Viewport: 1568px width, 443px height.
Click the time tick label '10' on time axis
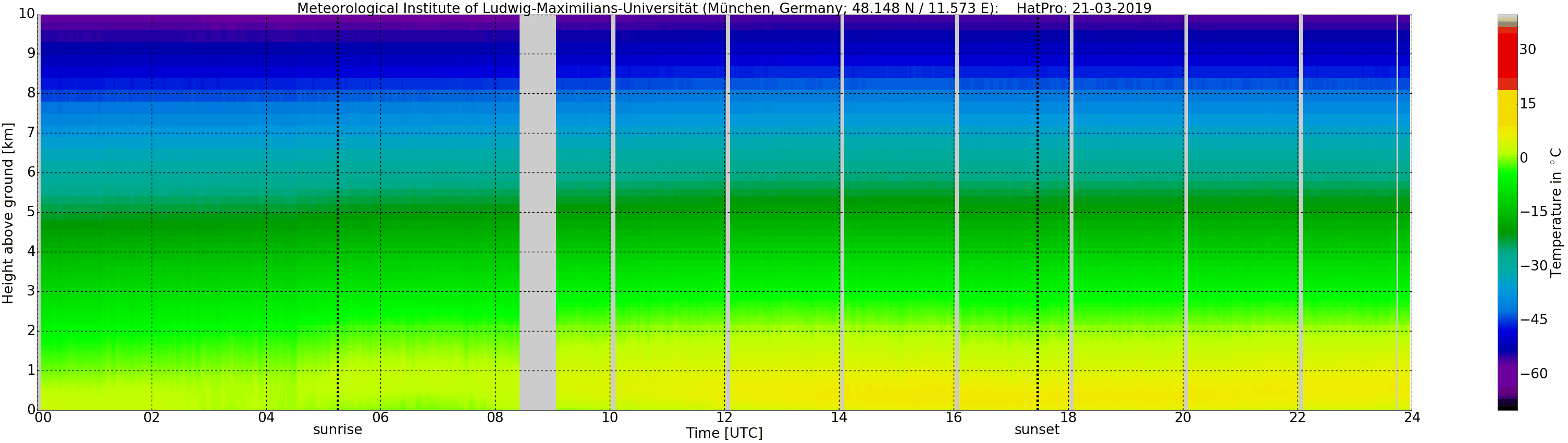(x=609, y=417)
